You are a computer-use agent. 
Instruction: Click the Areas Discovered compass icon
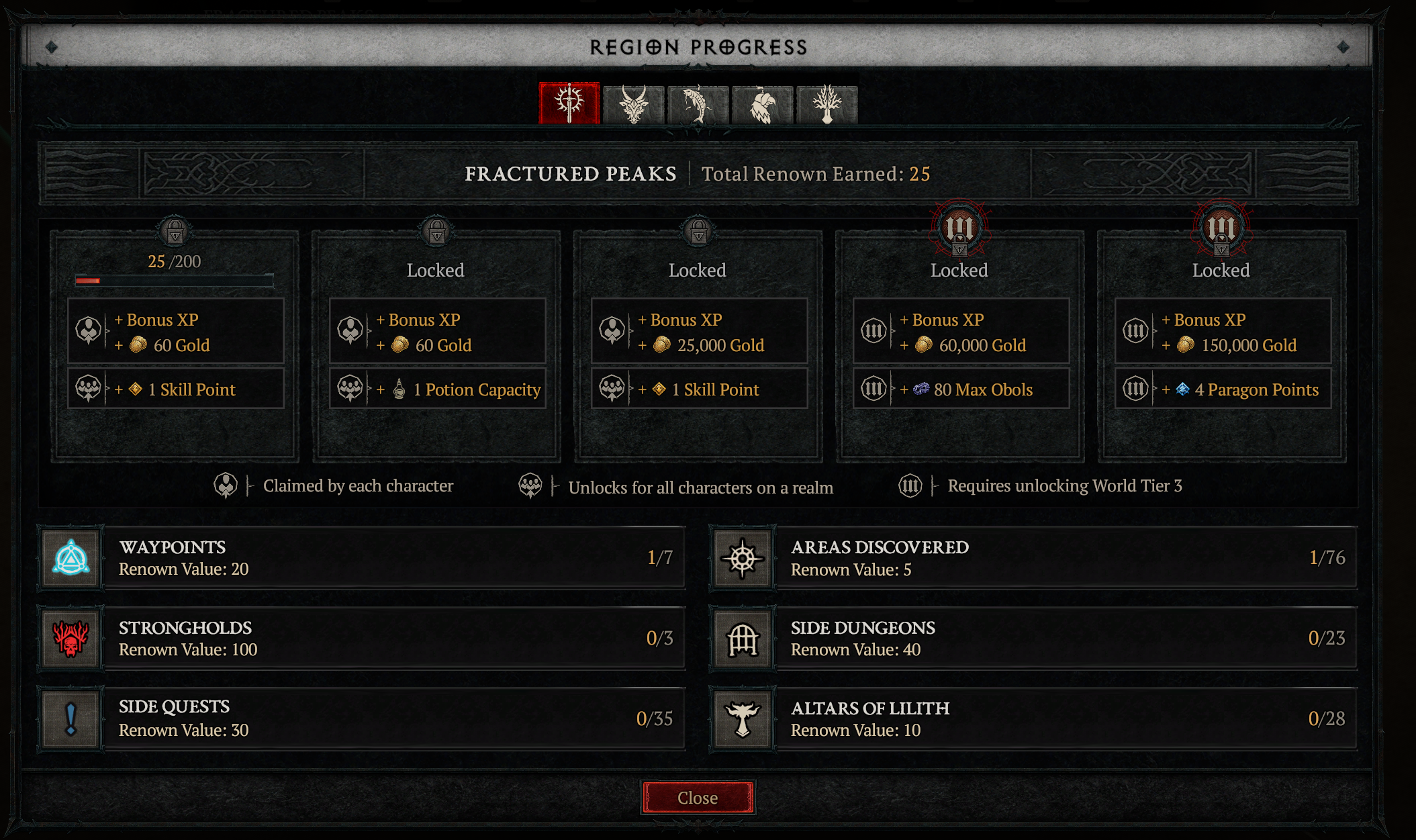743,558
